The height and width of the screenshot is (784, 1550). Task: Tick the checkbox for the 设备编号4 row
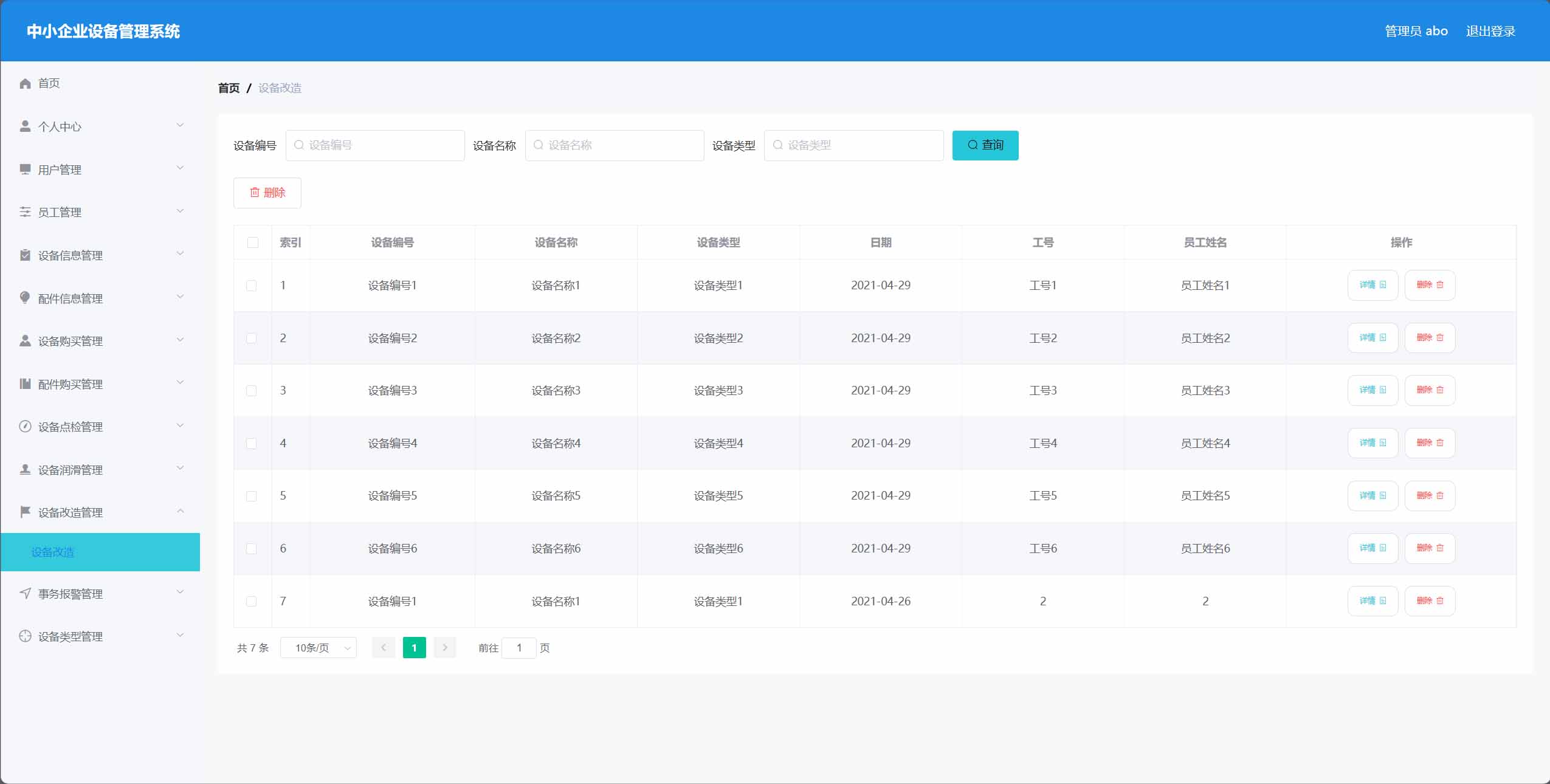click(x=251, y=444)
